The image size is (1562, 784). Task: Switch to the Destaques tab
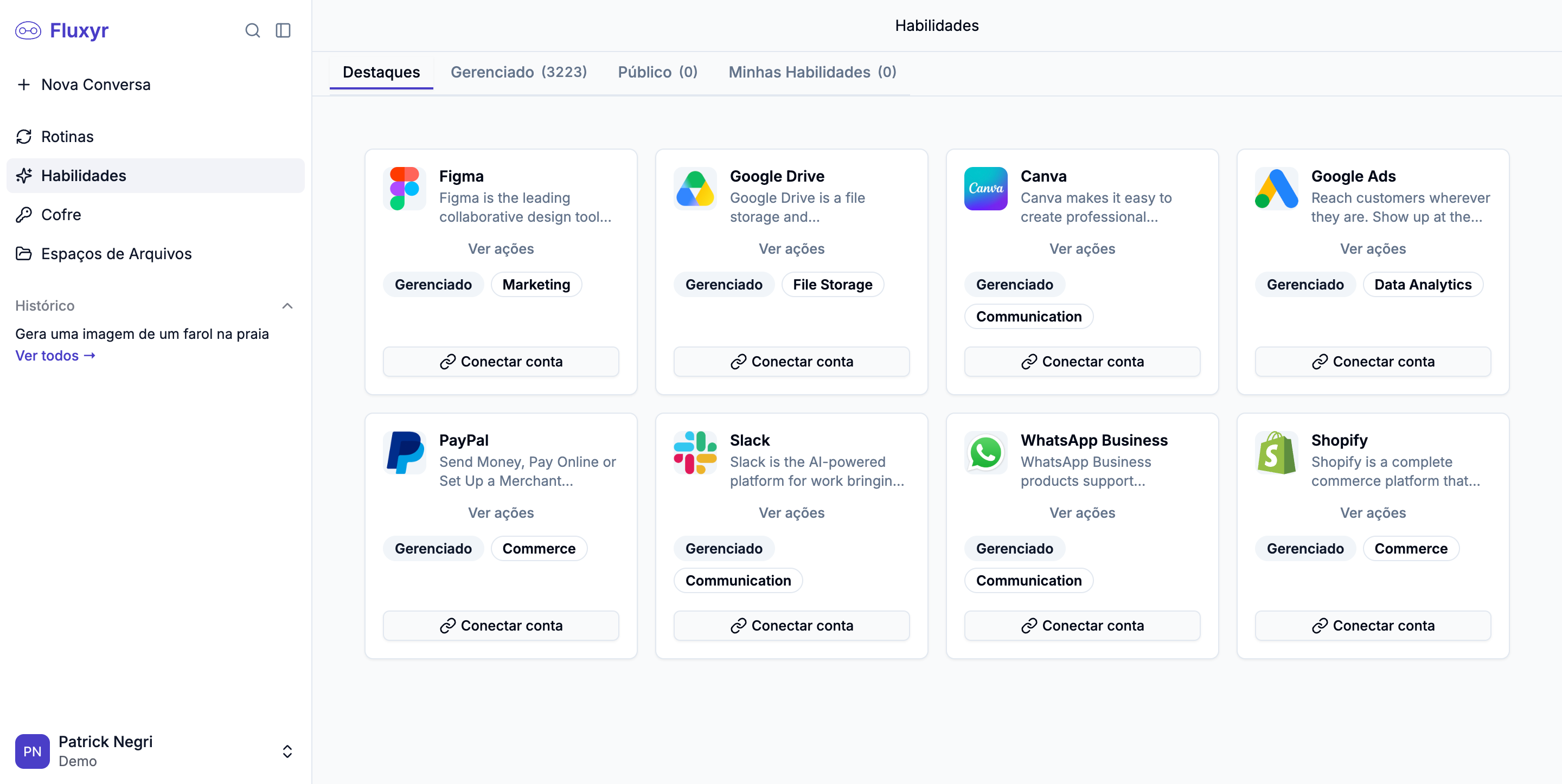[381, 72]
